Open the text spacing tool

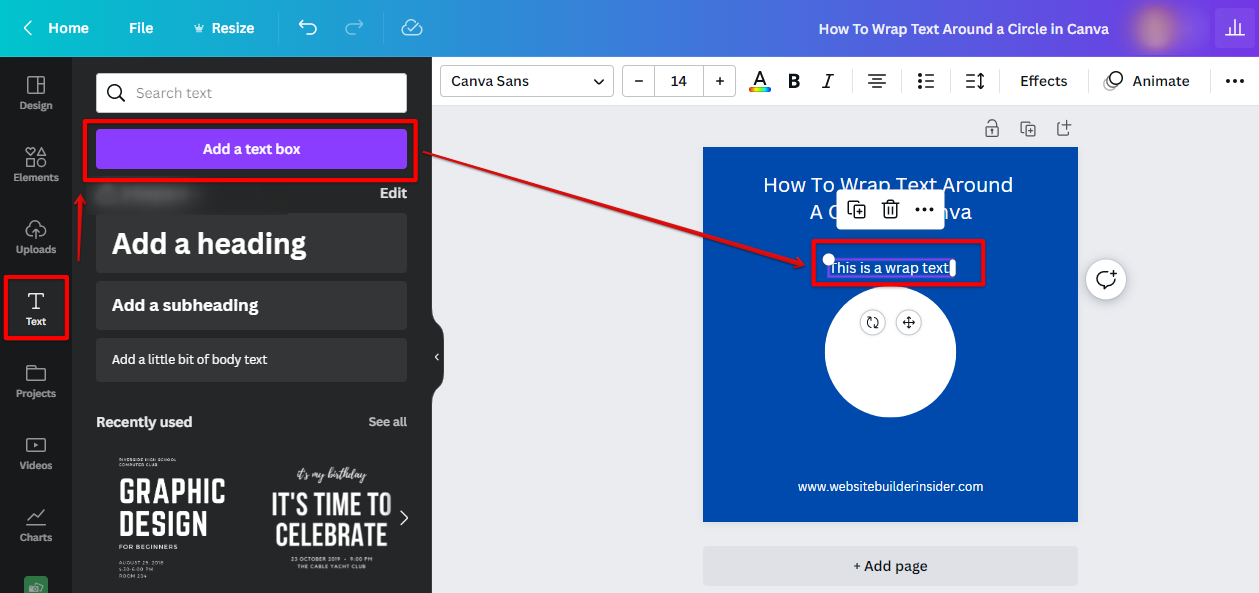[974, 81]
